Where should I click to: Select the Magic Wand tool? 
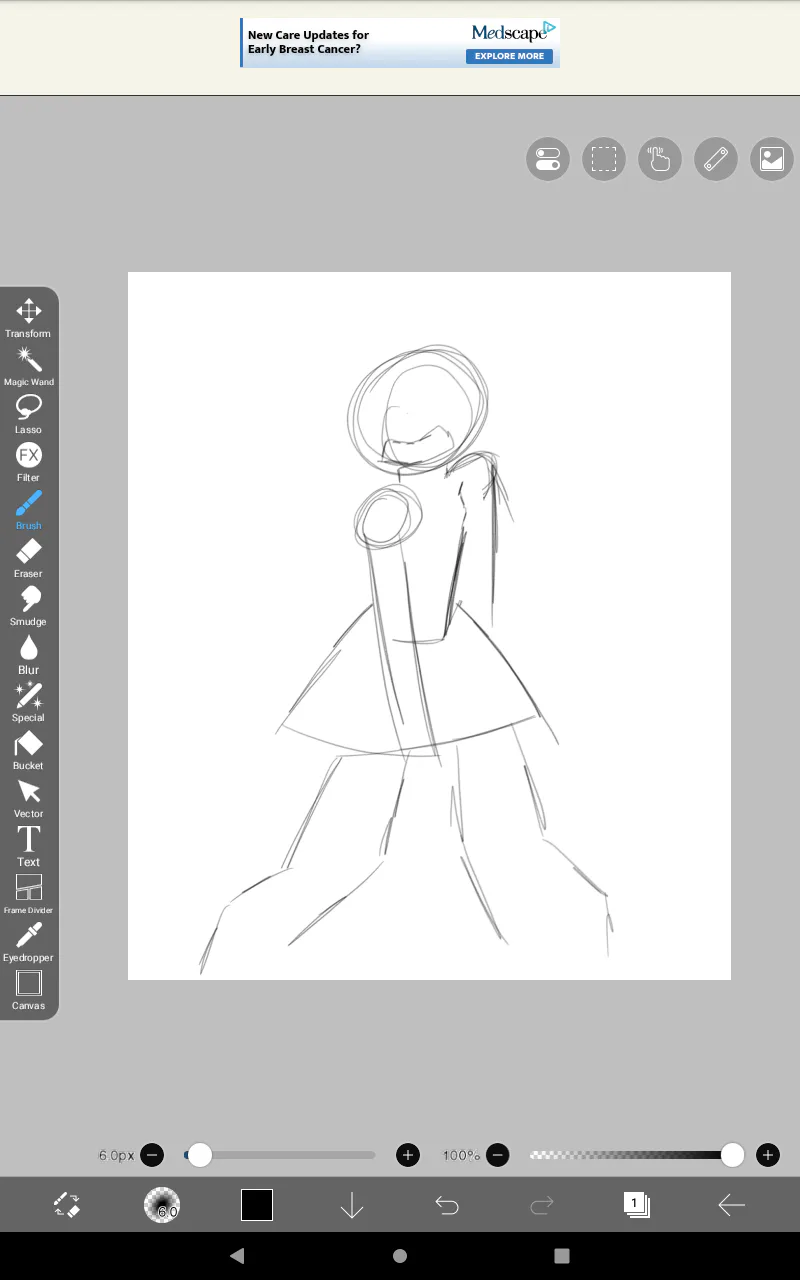click(29, 366)
